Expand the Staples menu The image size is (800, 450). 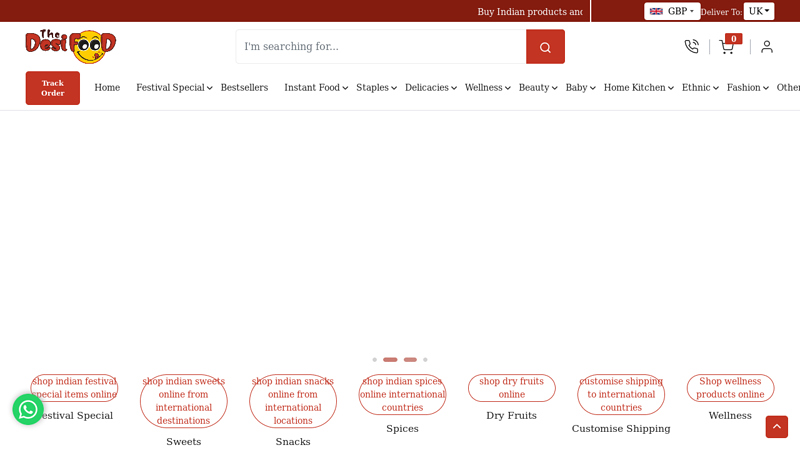pos(376,88)
